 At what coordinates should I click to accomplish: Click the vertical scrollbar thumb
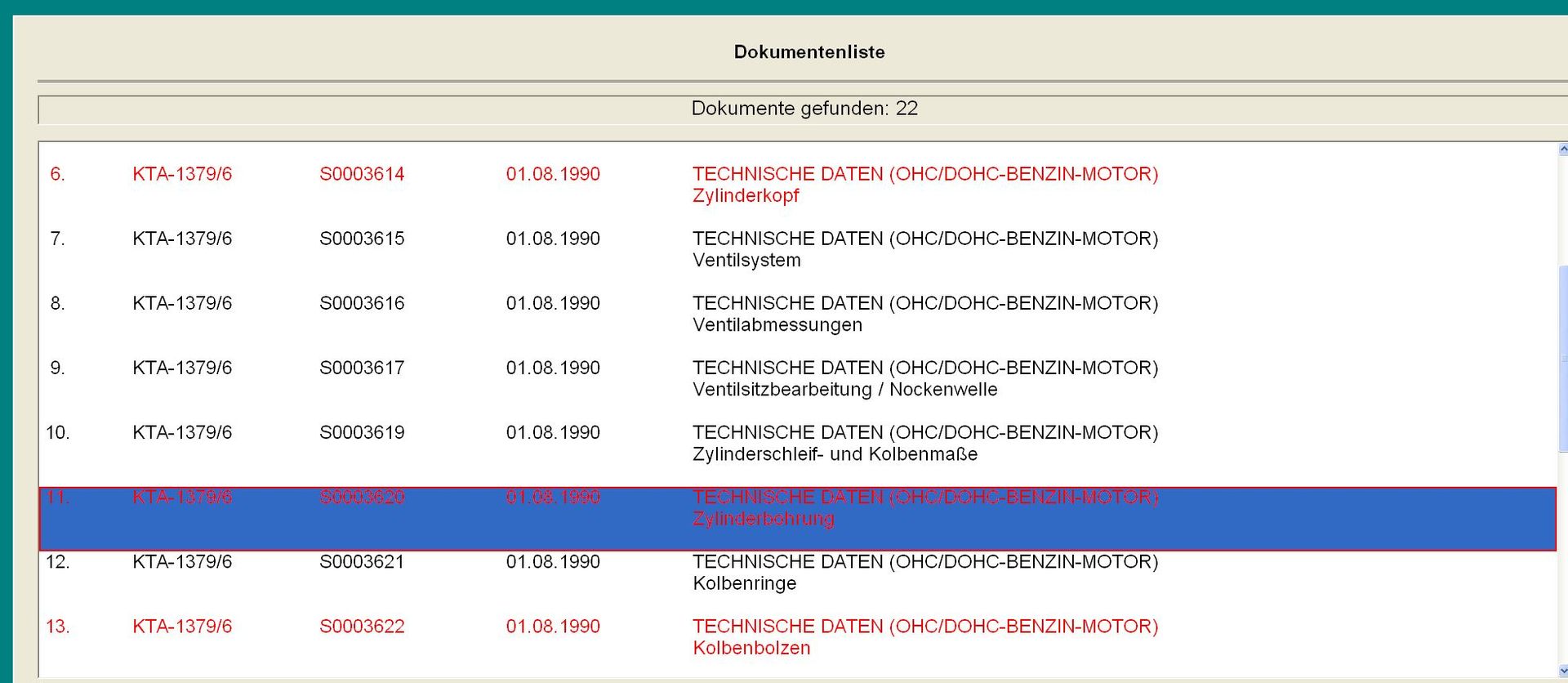(x=1562, y=358)
